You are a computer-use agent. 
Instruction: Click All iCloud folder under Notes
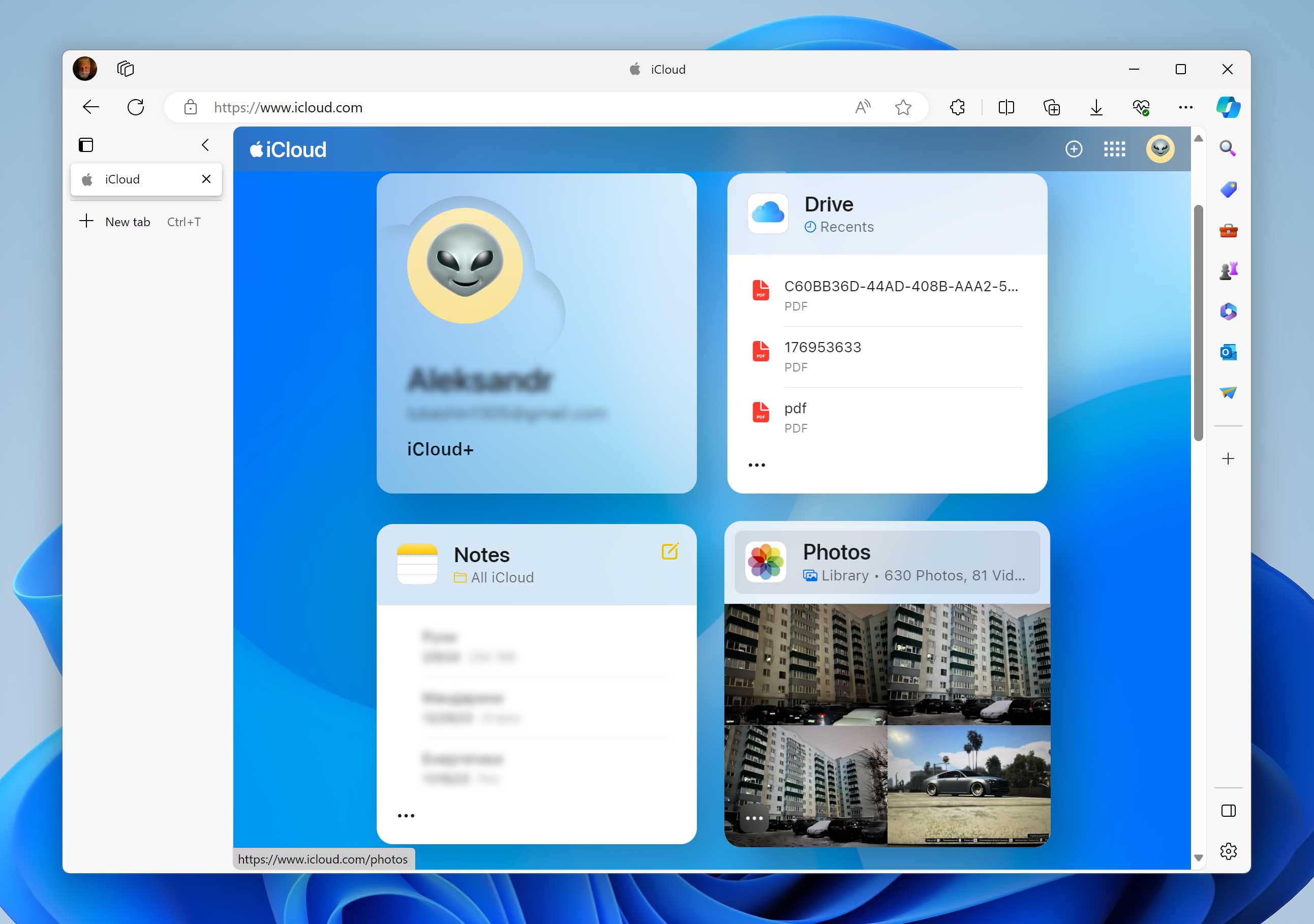[x=494, y=578]
